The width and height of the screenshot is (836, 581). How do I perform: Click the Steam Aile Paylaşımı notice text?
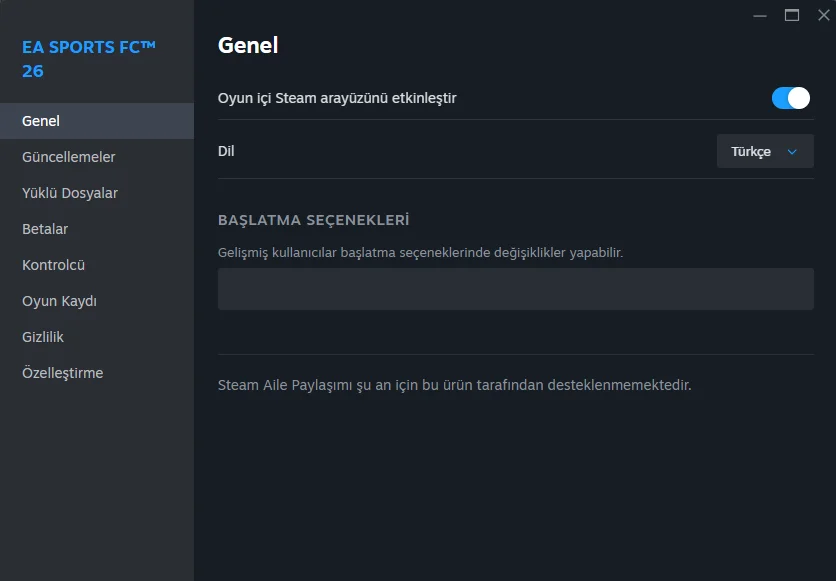(454, 384)
